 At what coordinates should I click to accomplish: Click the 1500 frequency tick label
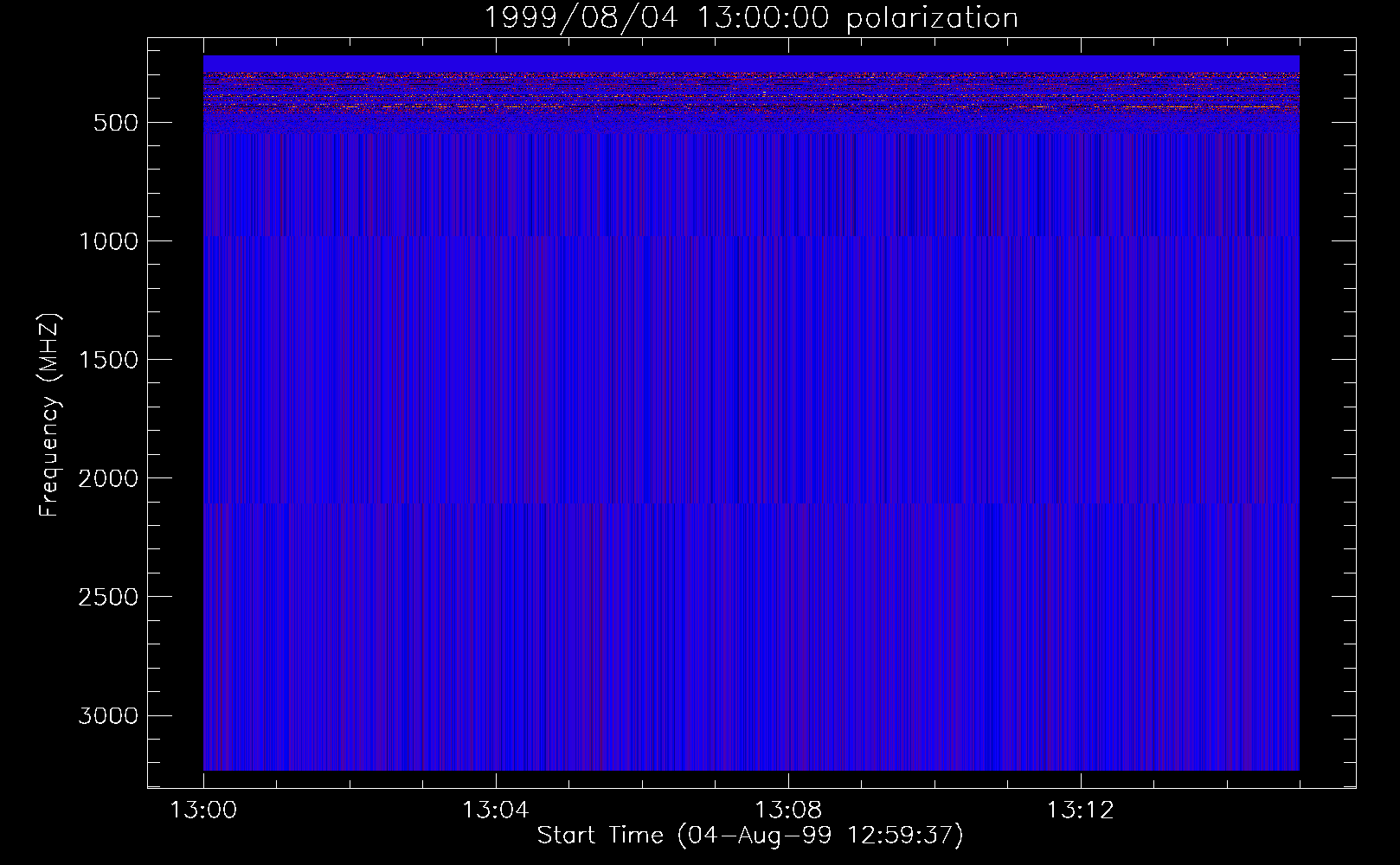pos(108,360)
